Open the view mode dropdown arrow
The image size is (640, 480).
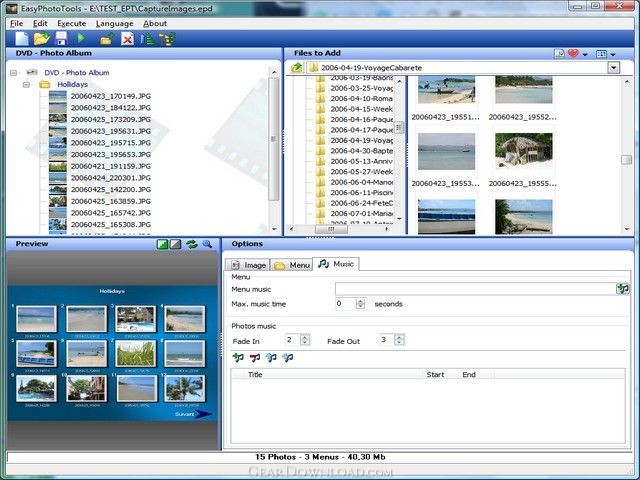[613, 54]
